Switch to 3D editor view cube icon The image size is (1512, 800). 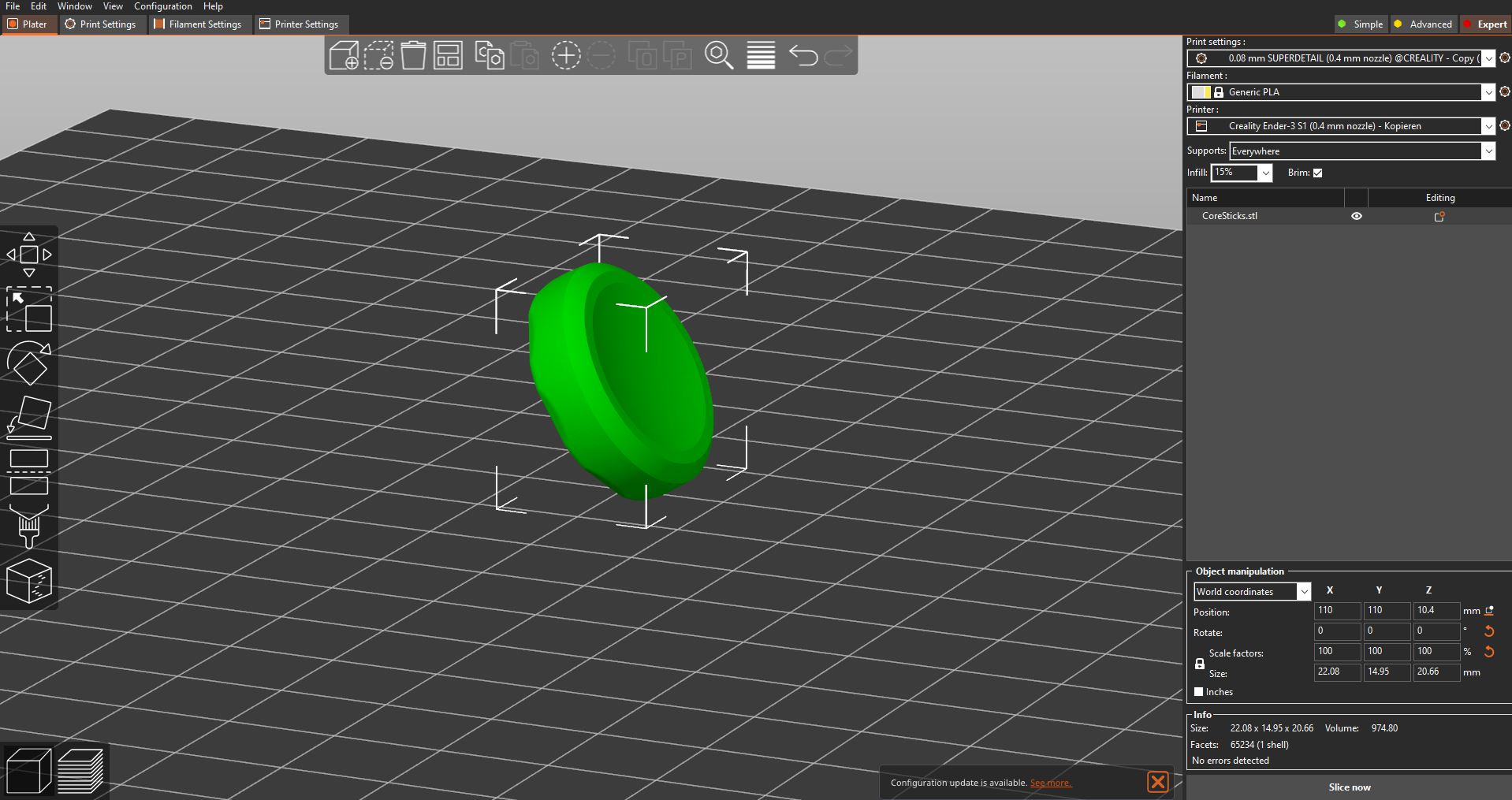coord(28,770)
